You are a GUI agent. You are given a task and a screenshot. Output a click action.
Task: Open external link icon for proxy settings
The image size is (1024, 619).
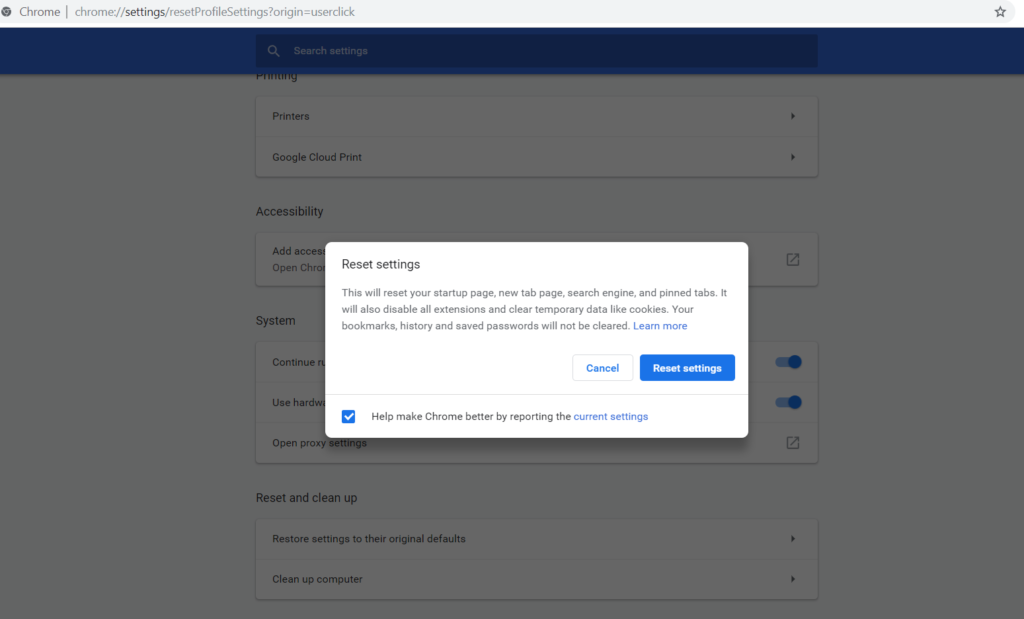793,443
